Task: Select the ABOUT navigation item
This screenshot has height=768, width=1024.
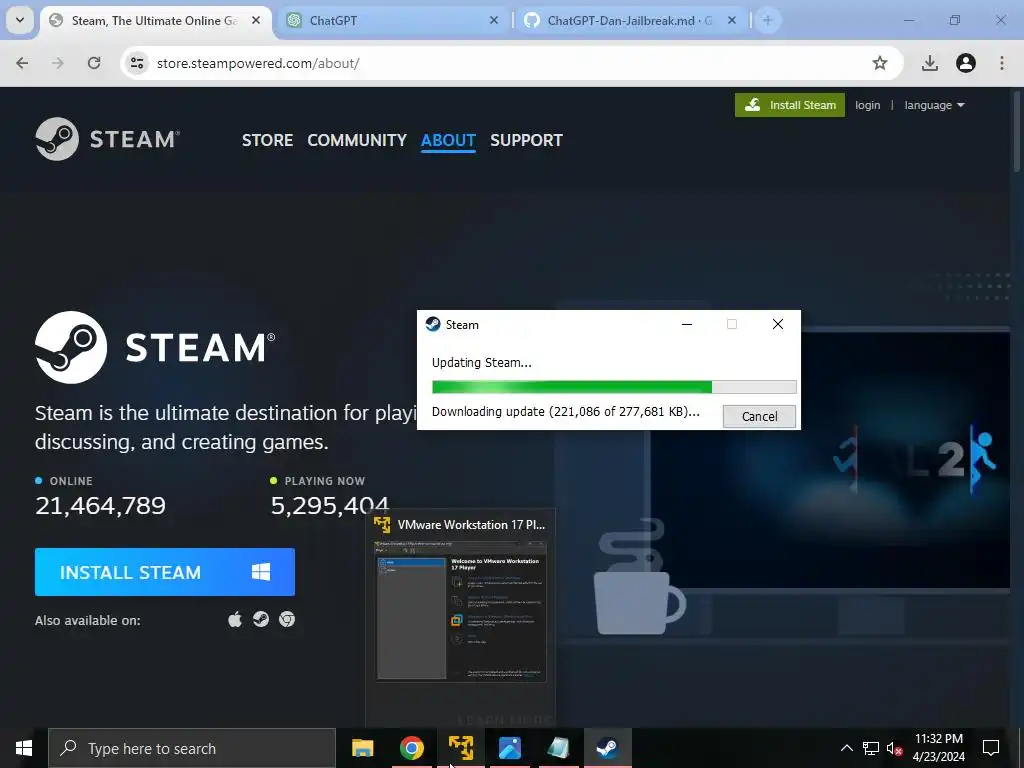Action: [x=448, y=140]
